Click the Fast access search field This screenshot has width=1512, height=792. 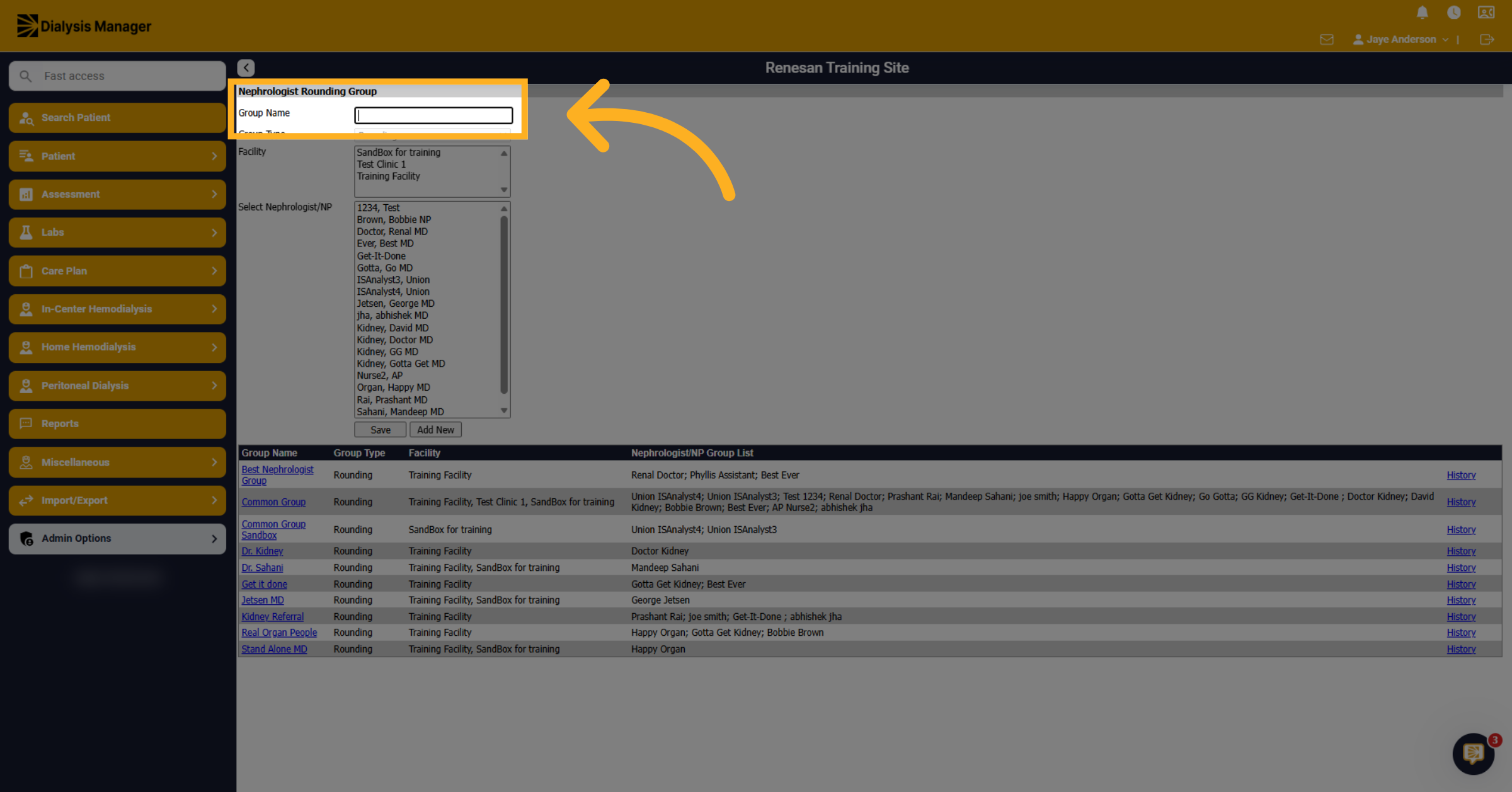[x=117, y=76]
